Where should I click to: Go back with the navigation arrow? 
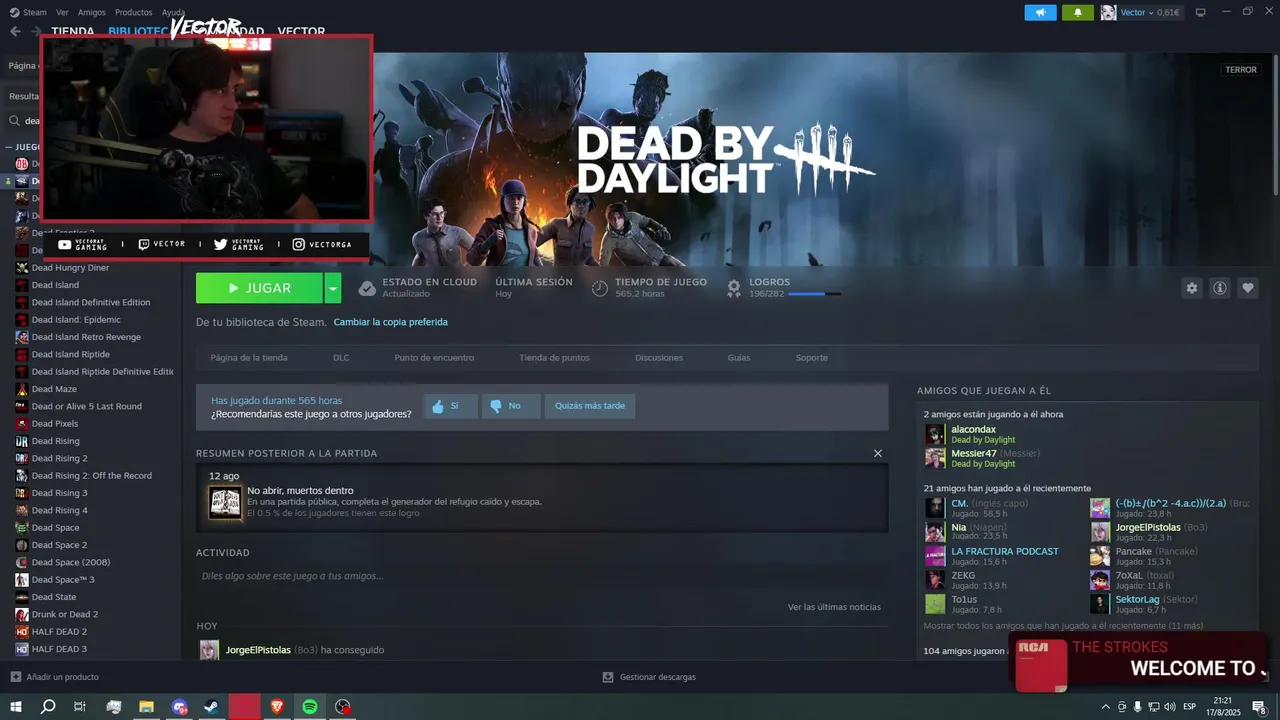pyautogui.click(x=15, y=31)
